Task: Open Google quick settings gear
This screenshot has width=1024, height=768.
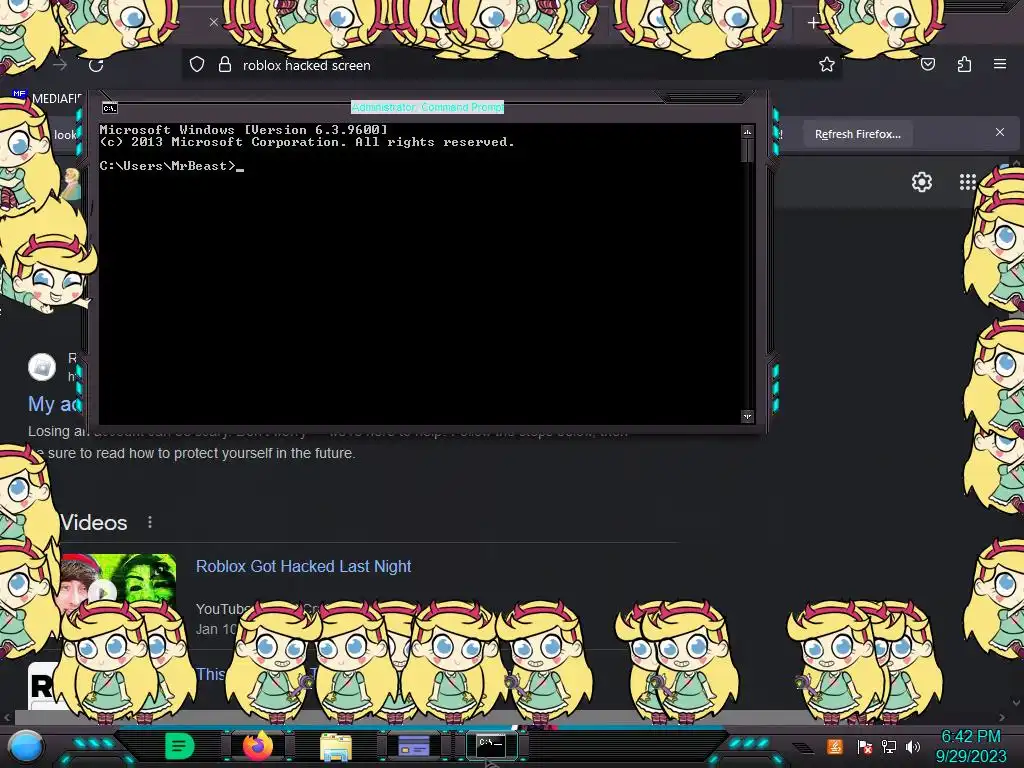Action: [921, 182]
